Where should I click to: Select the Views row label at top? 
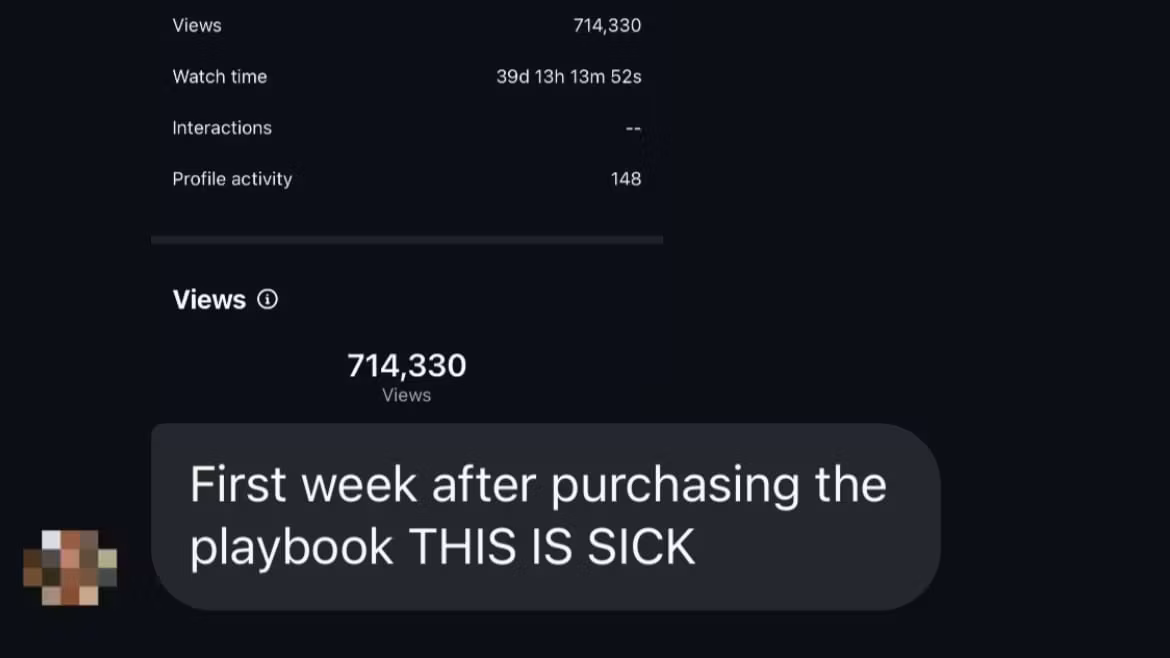coord(197,25)
